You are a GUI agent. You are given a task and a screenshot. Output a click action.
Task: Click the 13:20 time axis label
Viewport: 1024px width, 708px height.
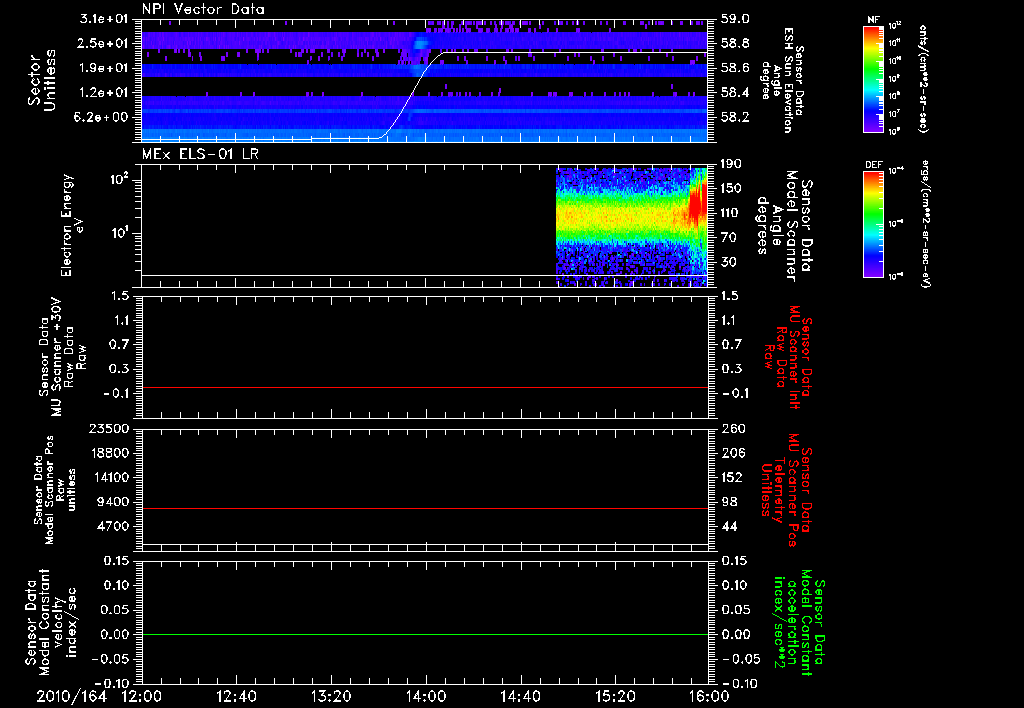(331, 696)
